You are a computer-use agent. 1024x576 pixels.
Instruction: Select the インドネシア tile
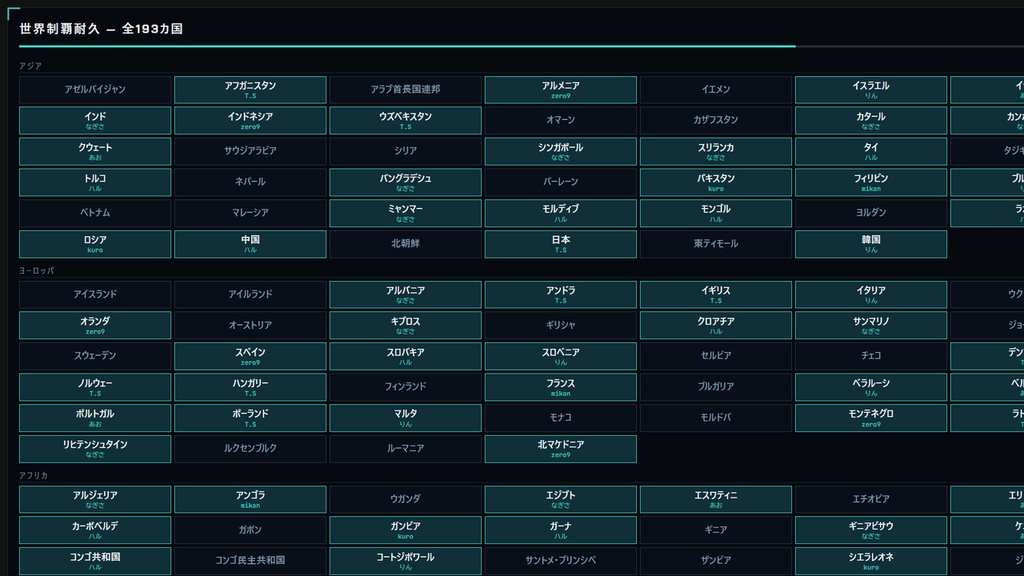coord(250,120)
